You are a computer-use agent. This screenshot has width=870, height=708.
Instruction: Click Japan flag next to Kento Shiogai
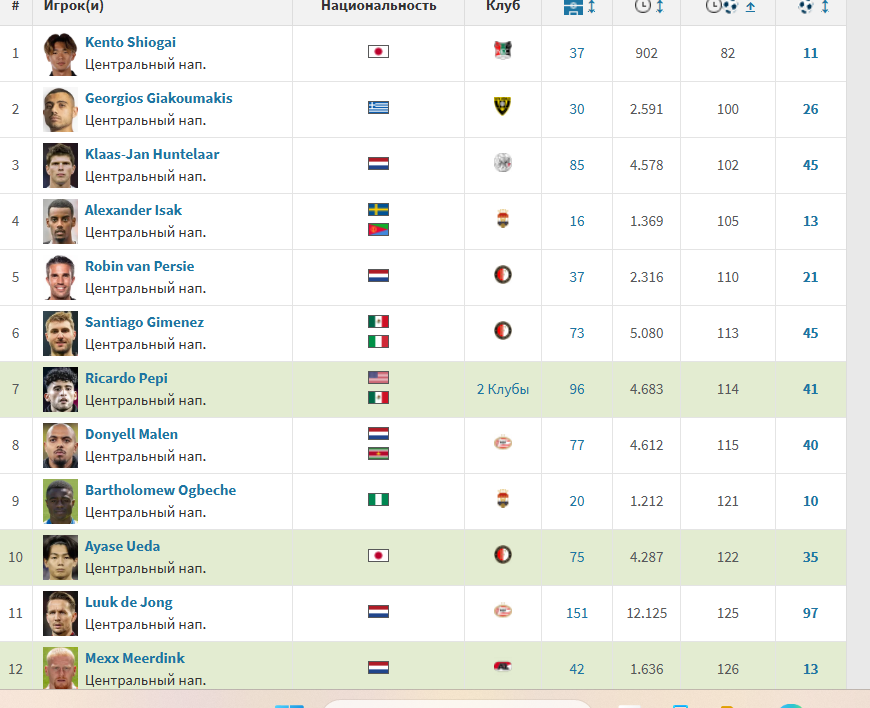(x=378, y=52)
